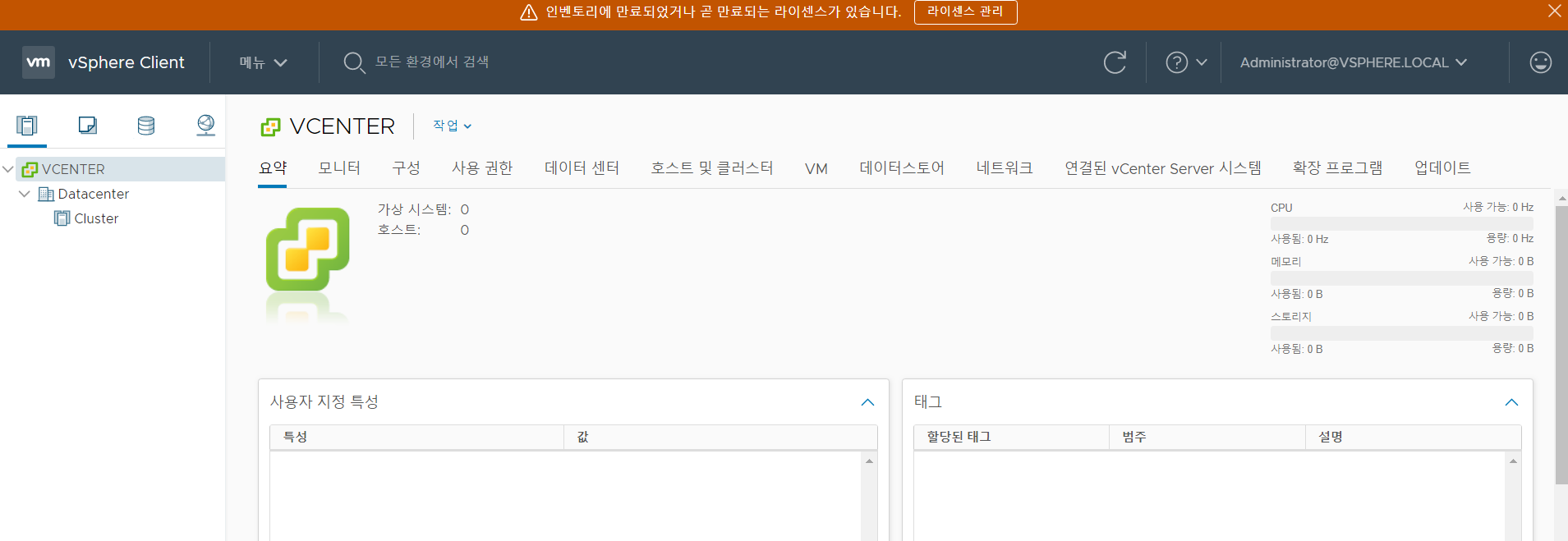Click the search magnifier icon
Viewport: 1568px width, 541px height.
tap(354, 62)
